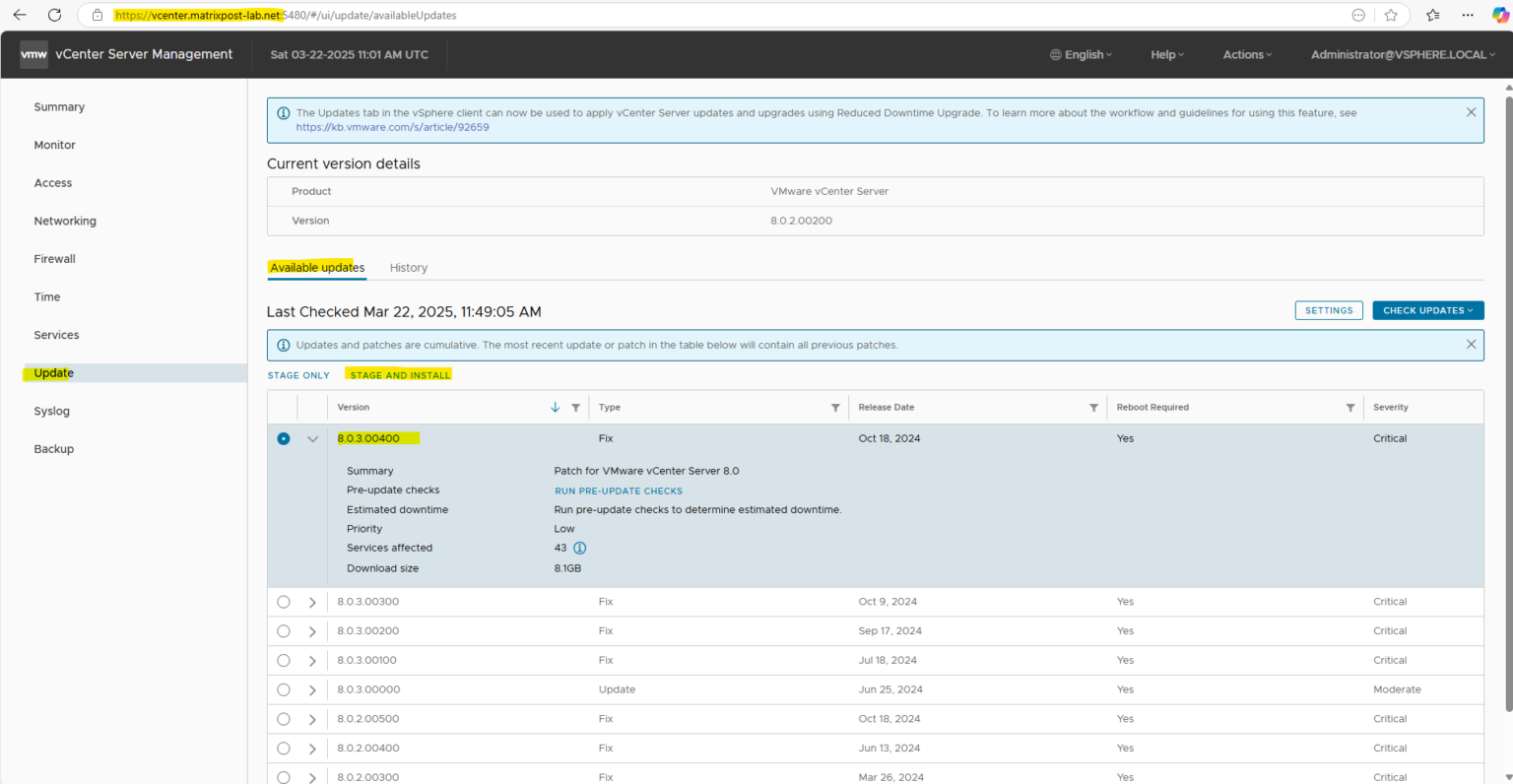
Task: Open the Version column filter funnel
Action: [x=576, y=407]
